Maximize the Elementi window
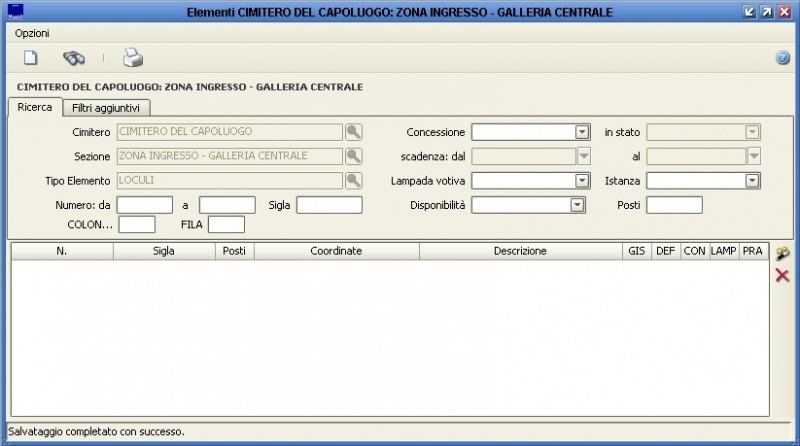This screenshot has width=800, height=446. (x=767, y=12)
